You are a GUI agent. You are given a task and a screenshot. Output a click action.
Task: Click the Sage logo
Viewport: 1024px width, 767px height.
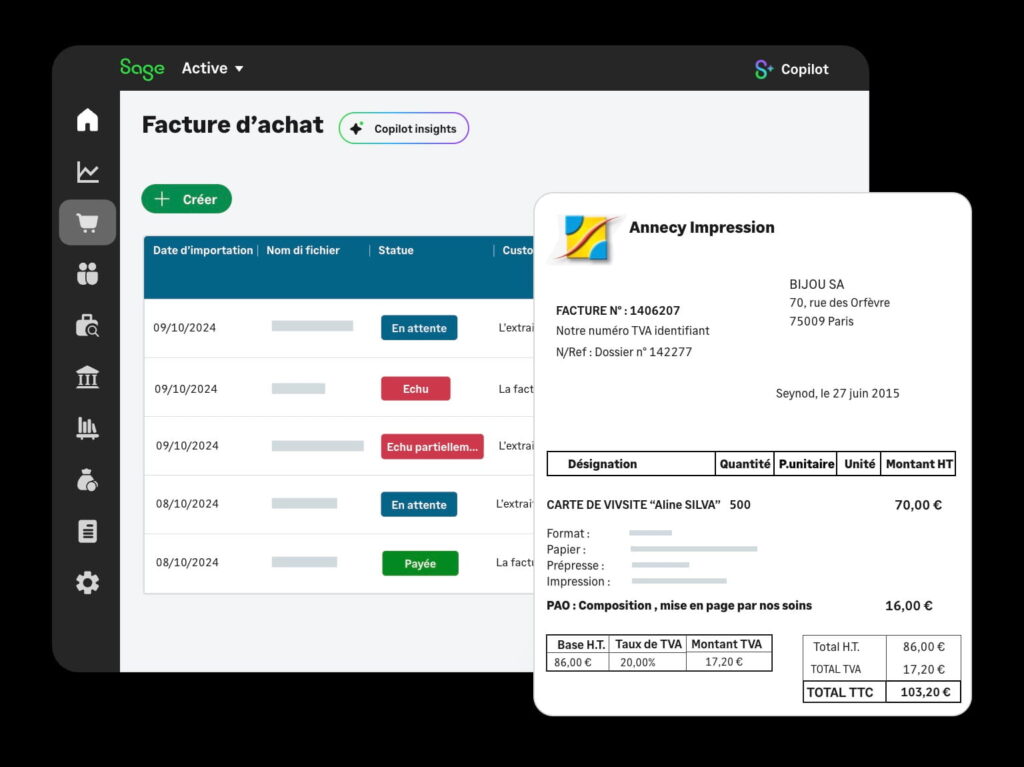tap(142, 69)
